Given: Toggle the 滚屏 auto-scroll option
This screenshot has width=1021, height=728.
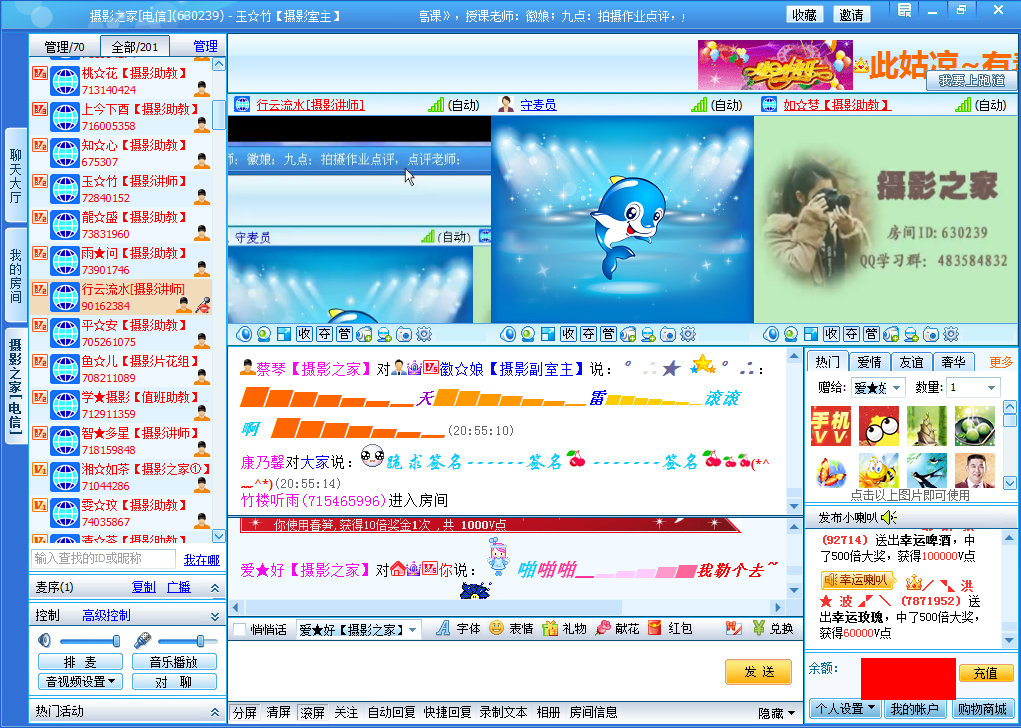Looking at the screenshot, I should (312, 713).
